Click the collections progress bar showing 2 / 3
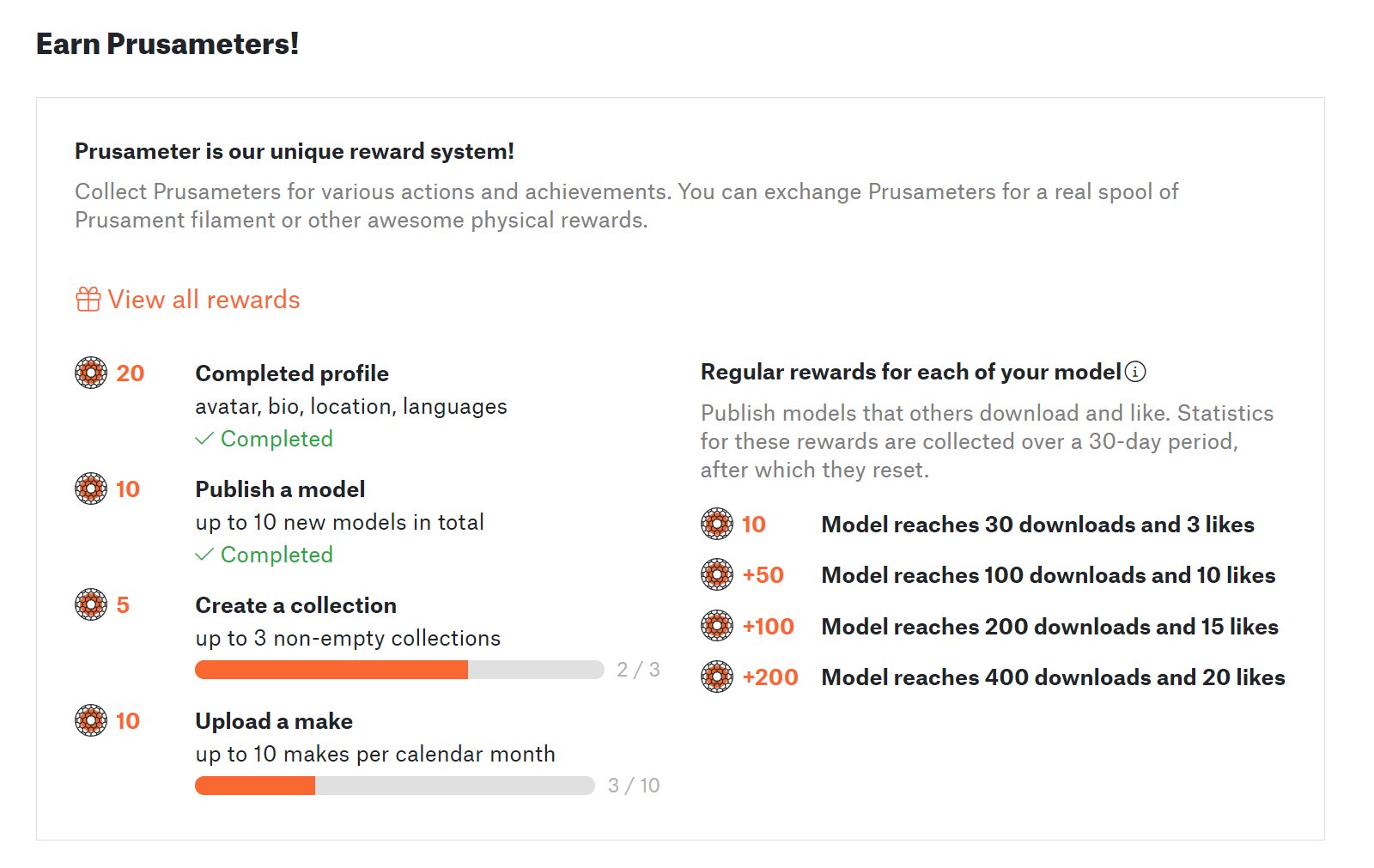1374x868 pixels. tap(399, 670)
